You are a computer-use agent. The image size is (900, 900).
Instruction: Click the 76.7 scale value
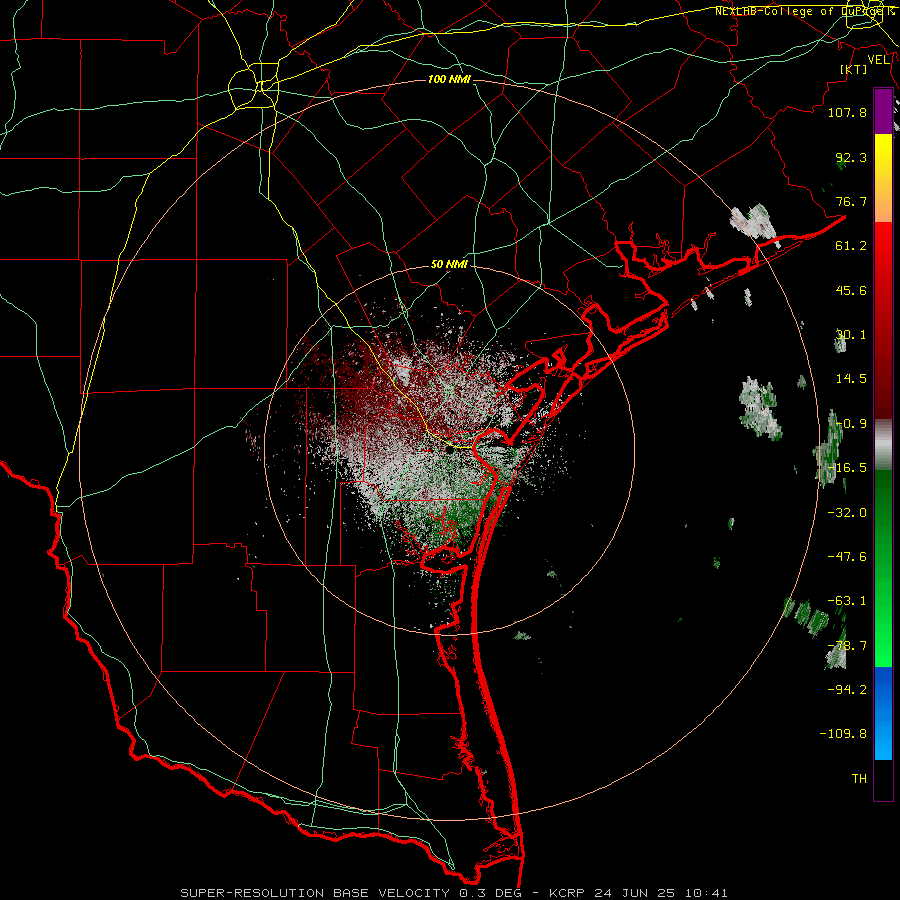click(x=851, y=201)
